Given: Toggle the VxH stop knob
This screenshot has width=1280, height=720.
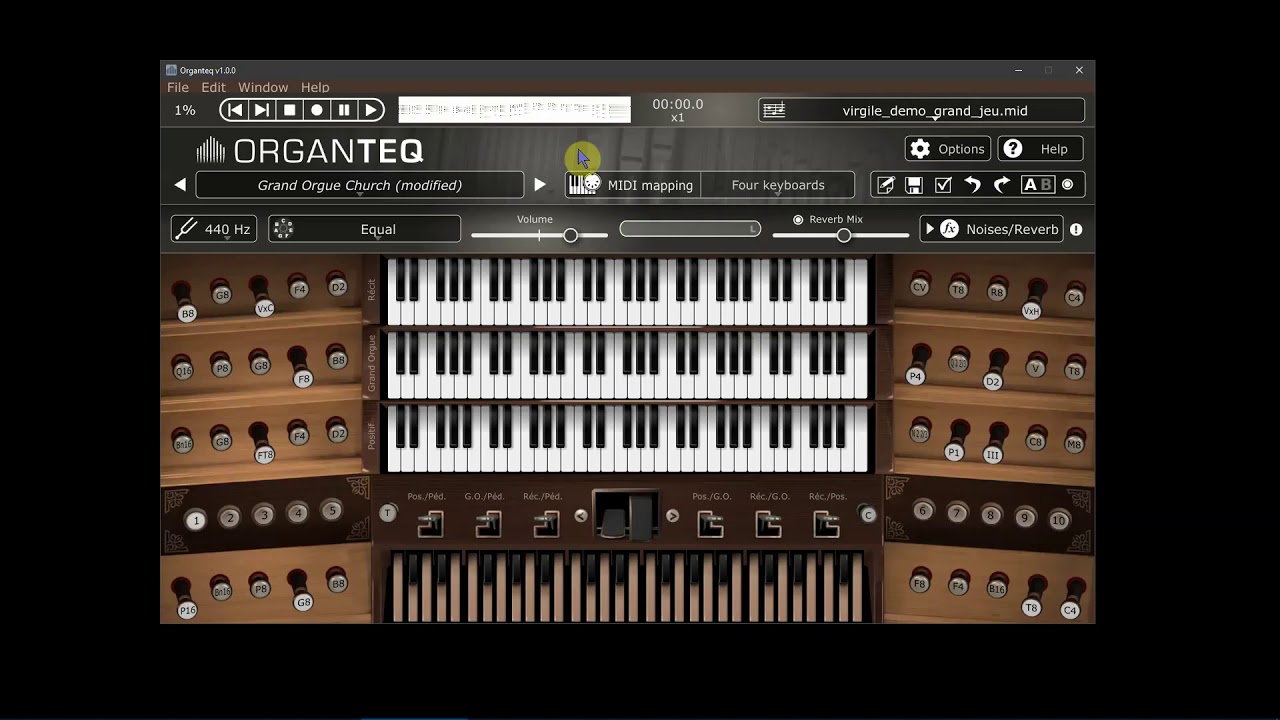Looking at the screenshot, I should click(1031, 309).
